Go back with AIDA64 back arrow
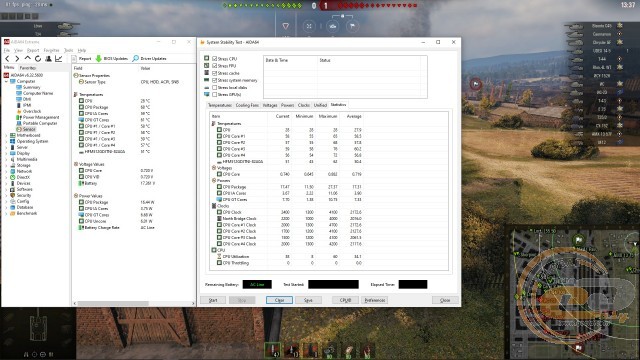This screenshot has height=360, width=640. click(7, 59)
